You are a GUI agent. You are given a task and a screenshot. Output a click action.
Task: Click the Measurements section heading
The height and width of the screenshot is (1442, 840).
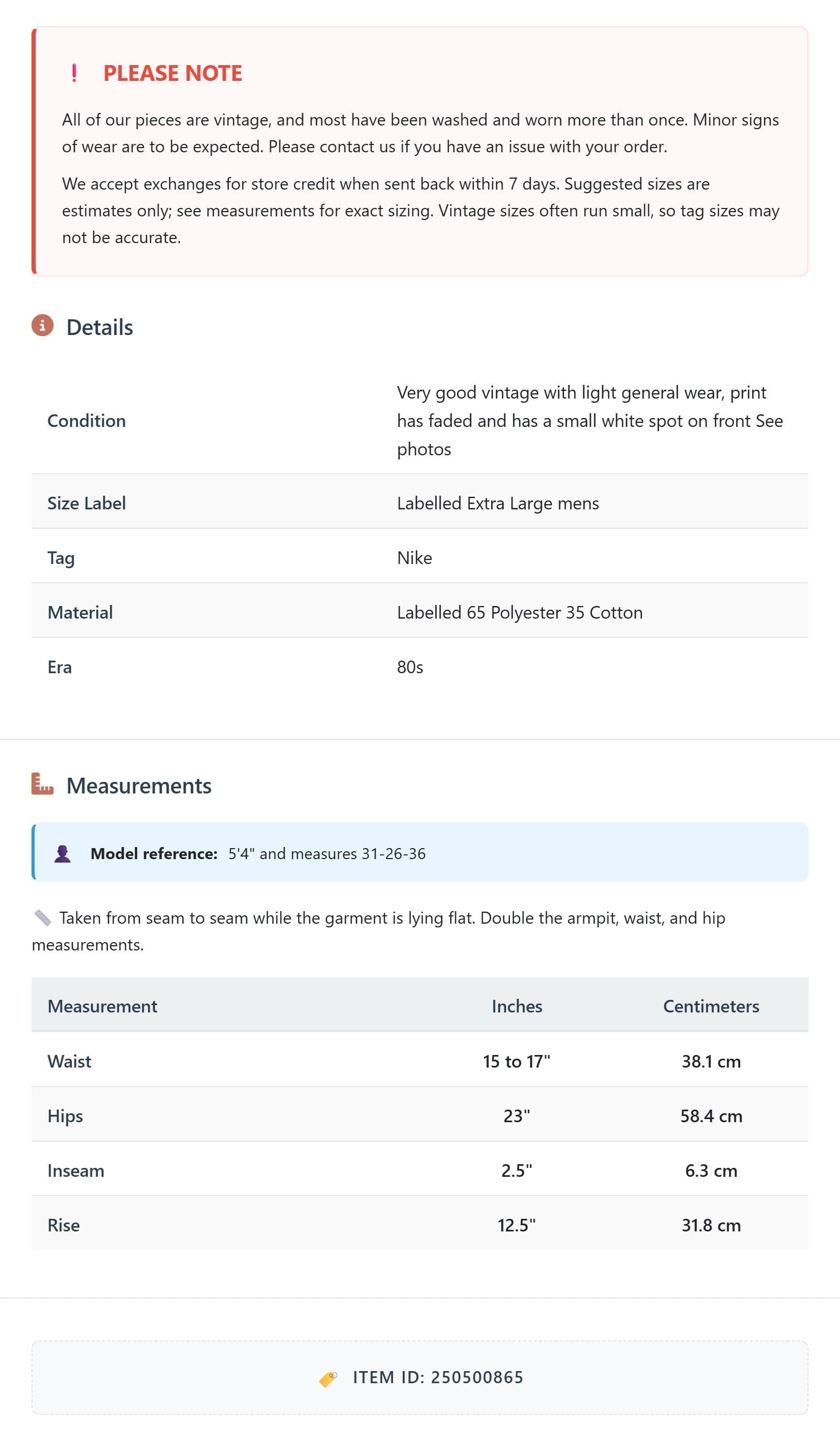[x=139, y=786]
